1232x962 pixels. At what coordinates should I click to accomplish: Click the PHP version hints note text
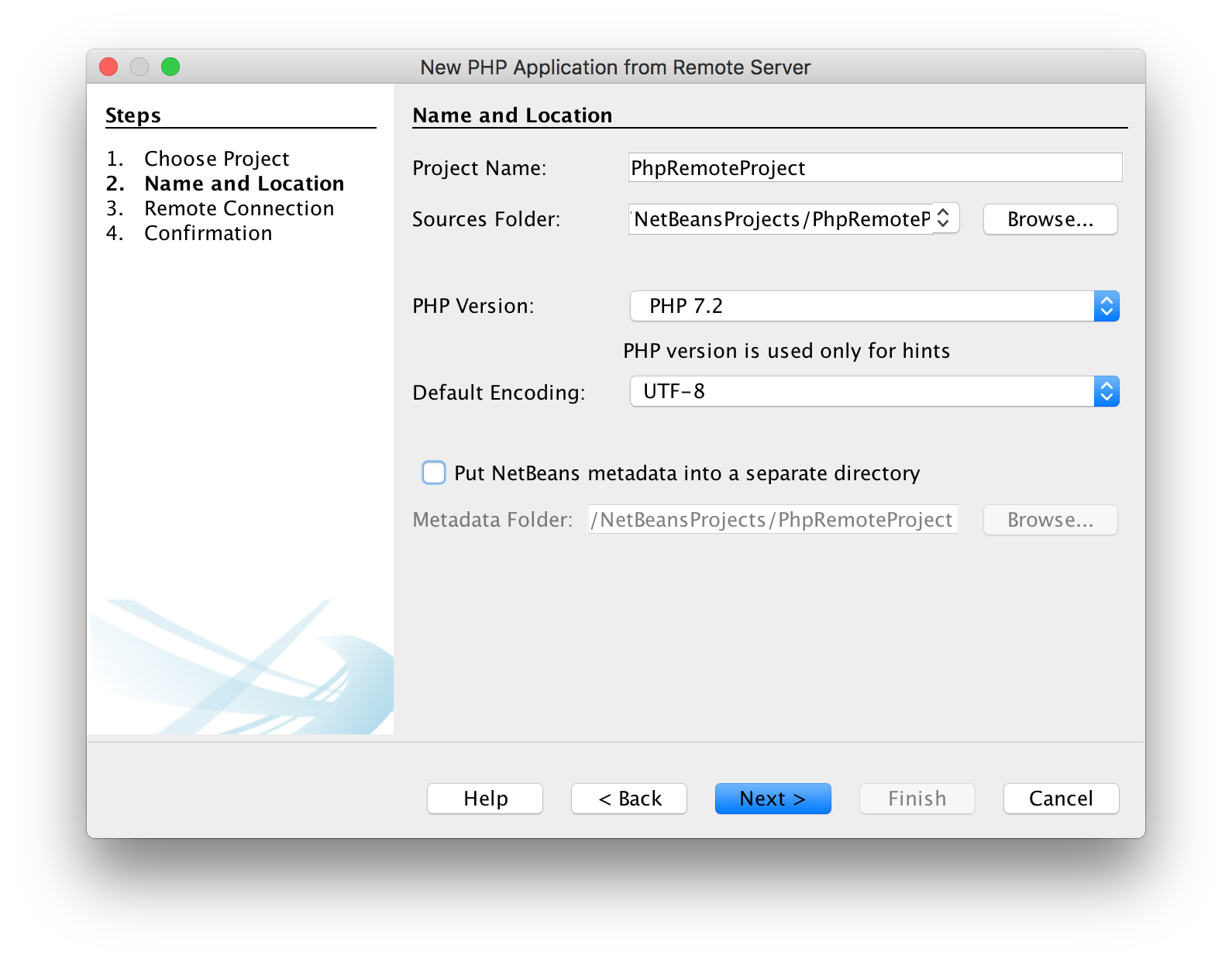pyautogui.click(x=786, y=351)
